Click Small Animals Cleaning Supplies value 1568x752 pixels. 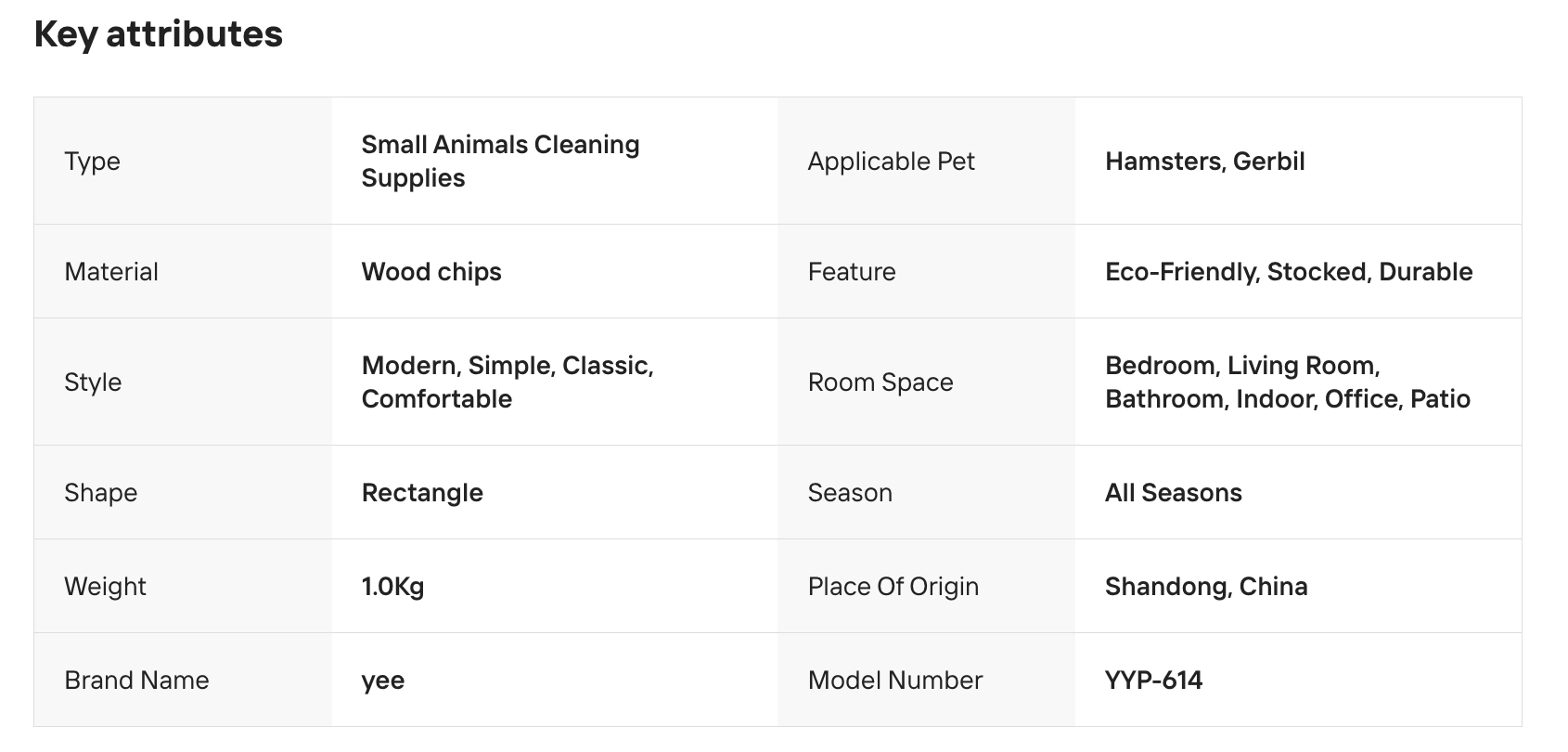pyautogui.click(x=500, y=161)
